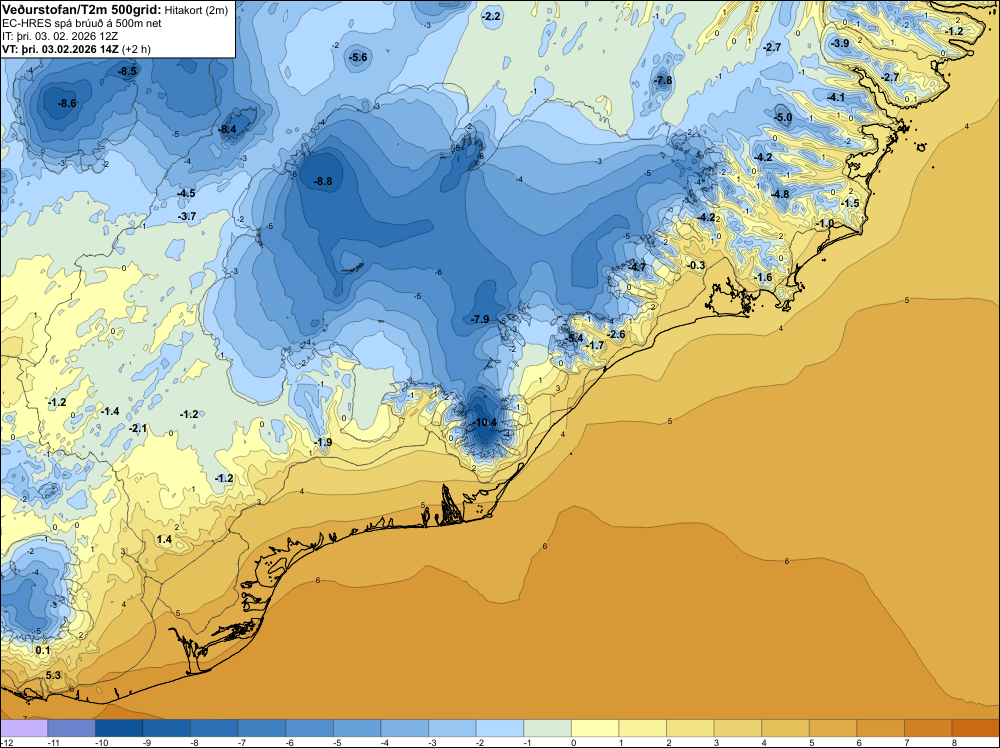Select the -2.6 temperature label
Screen dimensions: 1000x748
tap(617, 334)
